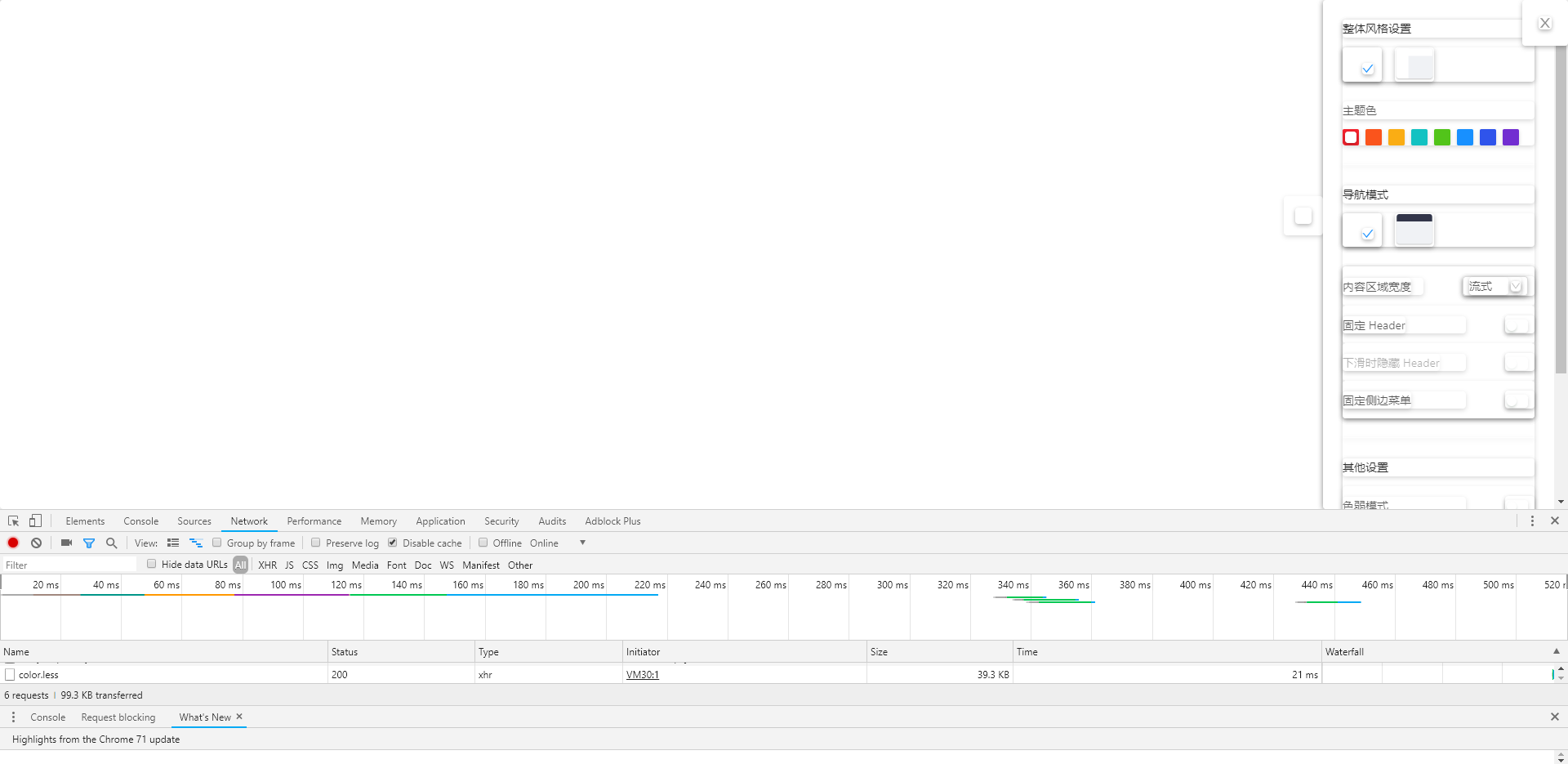Toggle the 固定侧边菜单 switch
Viewport: 1568px width, 764px height.
1519,400
